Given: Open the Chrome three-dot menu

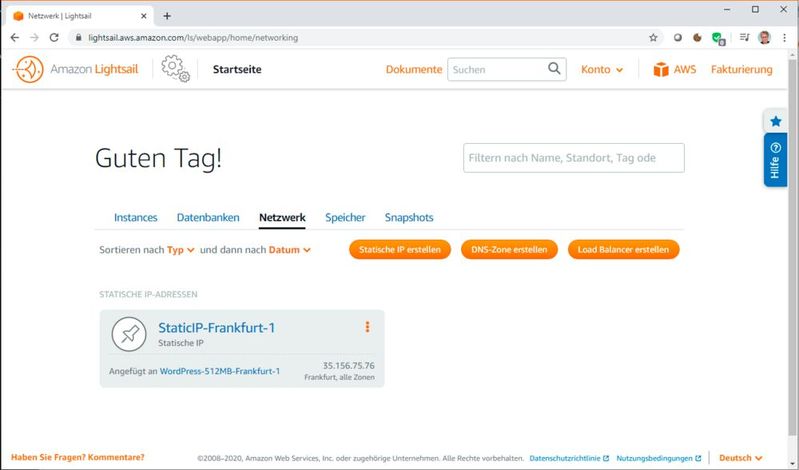Looking at the screenshot, I should [784, 38].
